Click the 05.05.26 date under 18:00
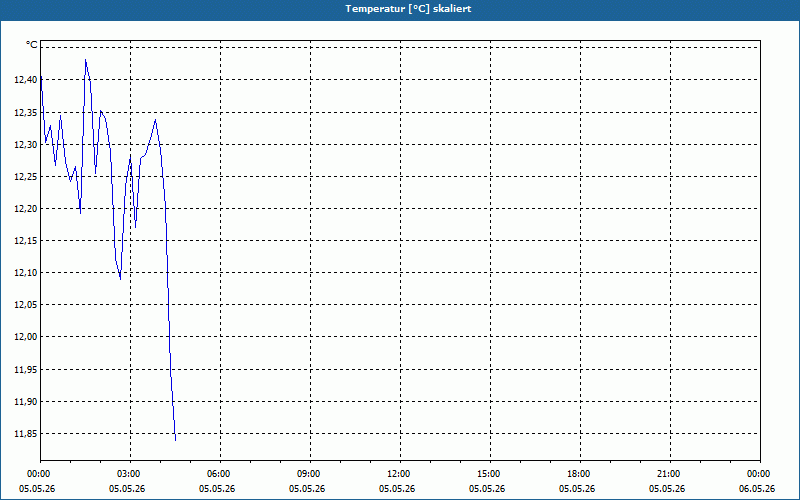The width and height of the screenshot is (800, 500). click(577, 489)
